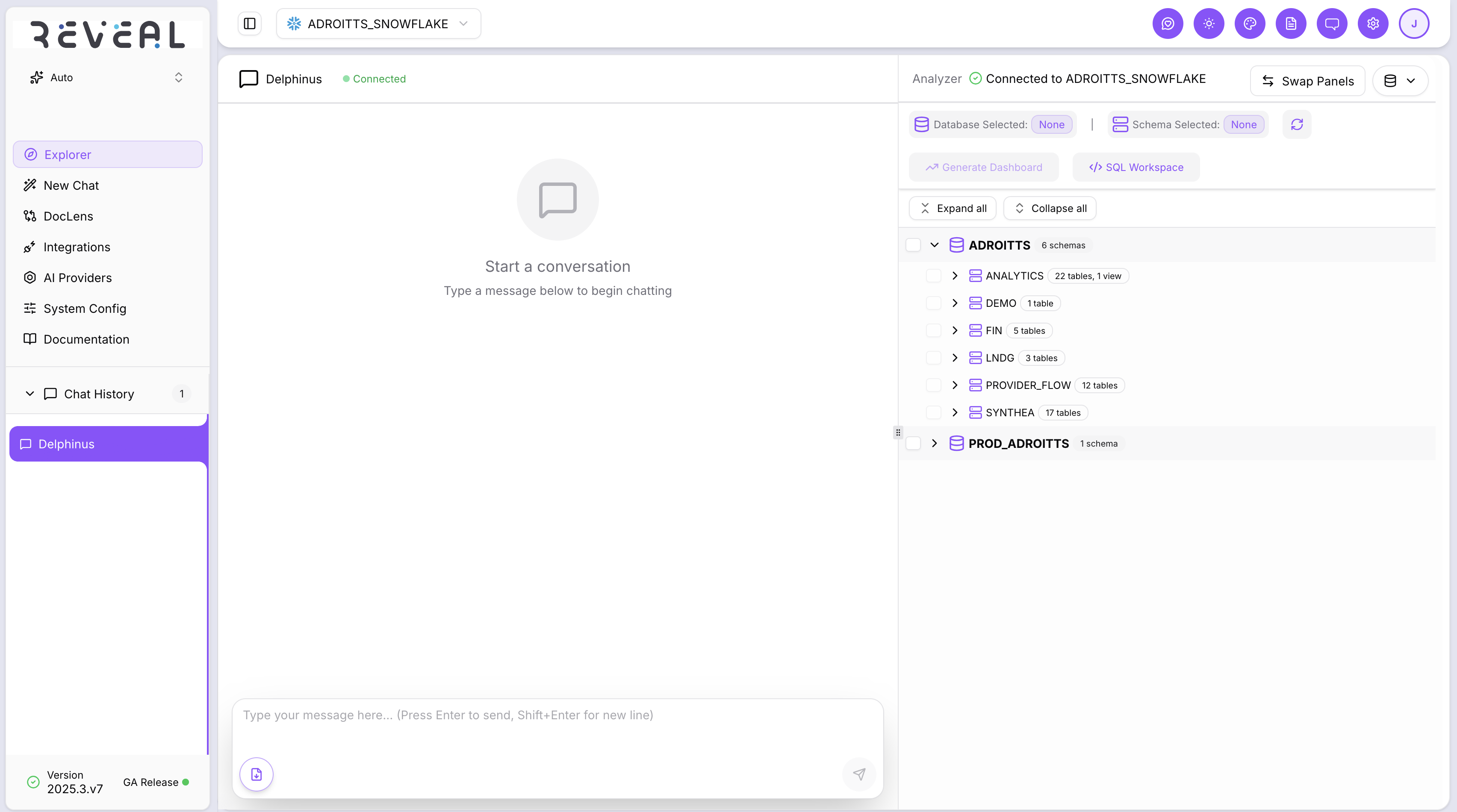Image resolution: width=1457 pixels, height=812 pixels.
Task: Open the top bar chat bubble icon
Action: pyautogui.click(x=1332, y=23)
